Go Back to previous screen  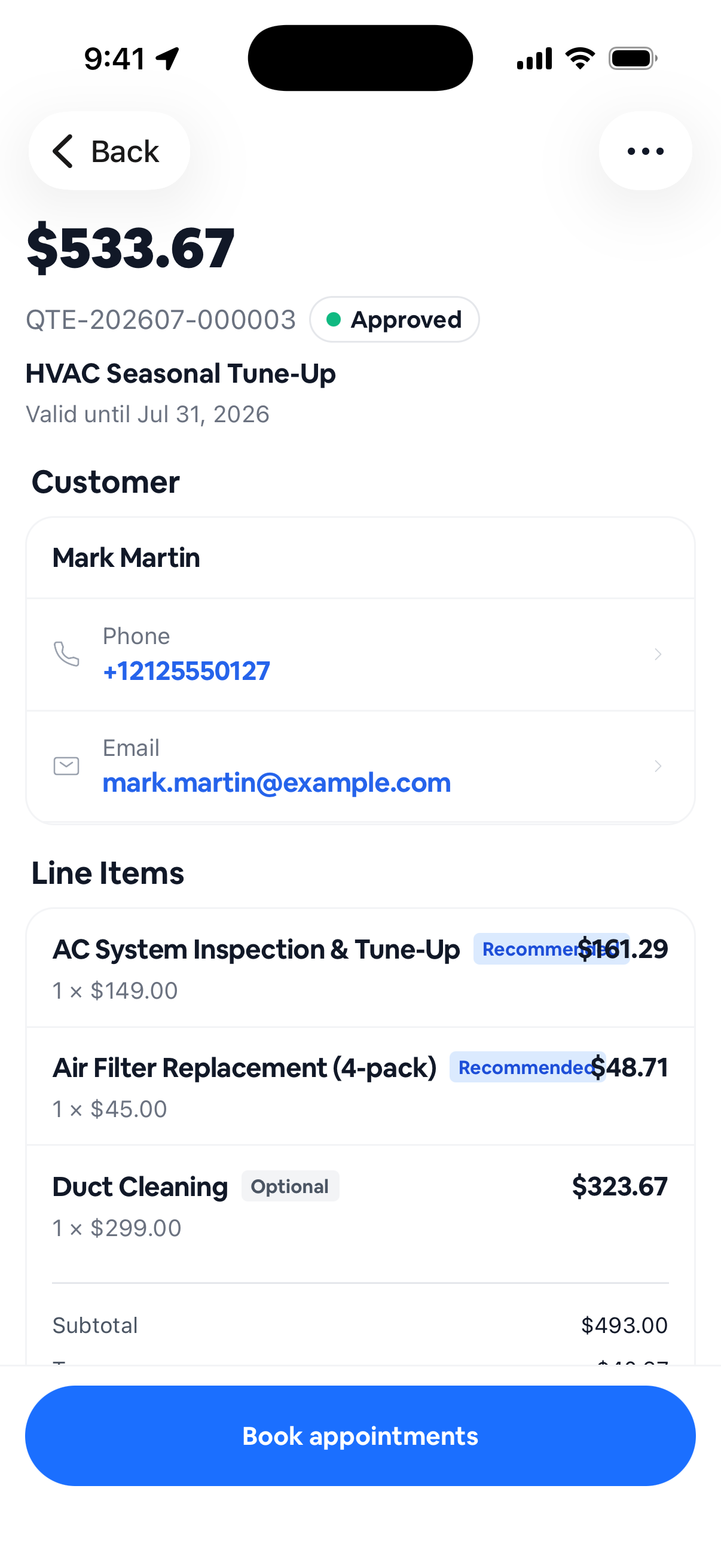(109, 151)
